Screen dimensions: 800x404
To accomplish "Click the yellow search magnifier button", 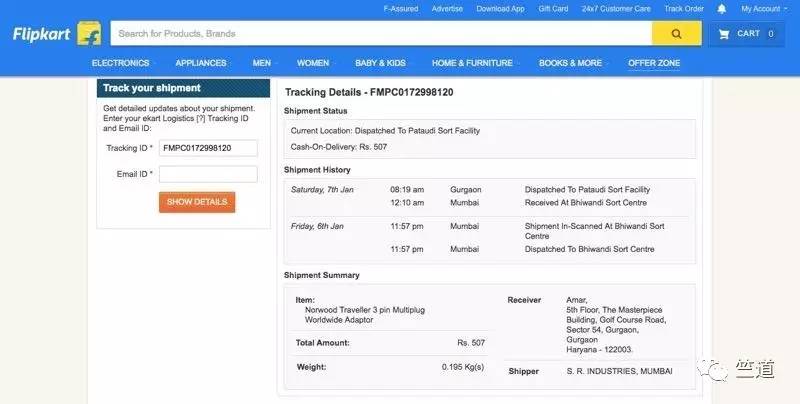I will (677, 34).
